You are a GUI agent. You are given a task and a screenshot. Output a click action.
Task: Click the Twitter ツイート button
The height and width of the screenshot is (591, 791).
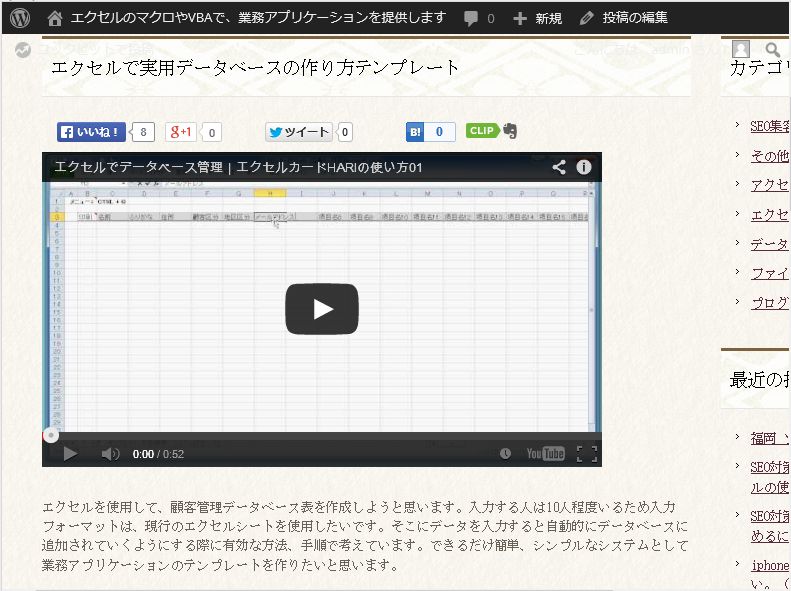click(298, 132)
